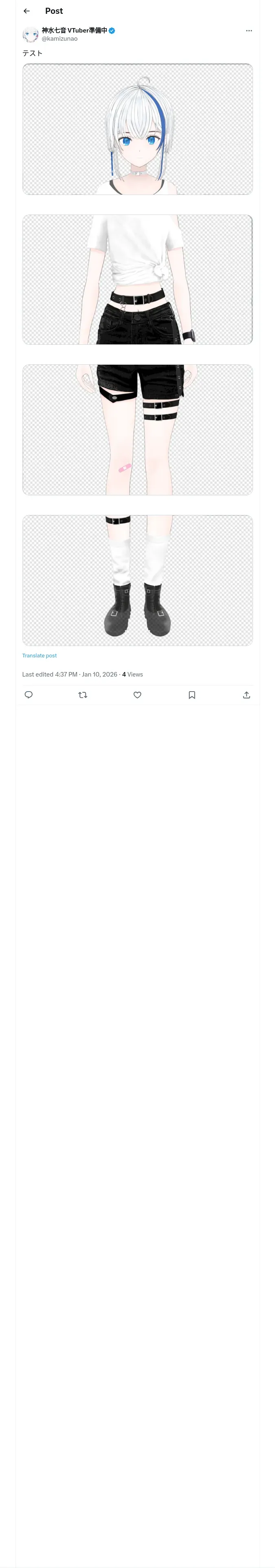Image resolution: width=275 pixels, height=1568 pixels.
Task: Click the Translate post link
Action: tap(40, 655)
